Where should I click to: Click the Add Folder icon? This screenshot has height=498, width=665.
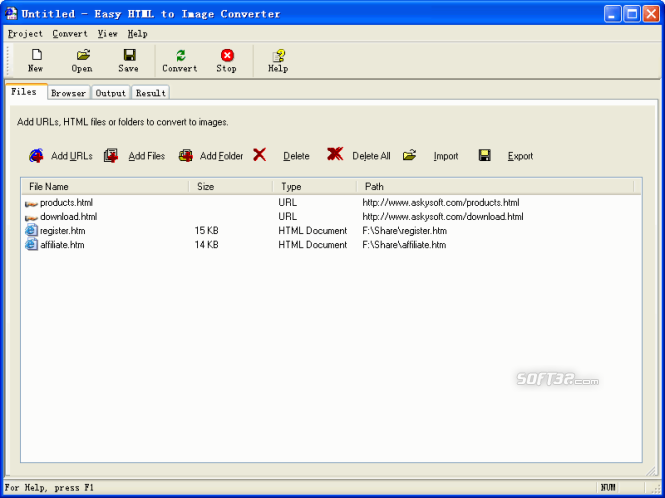185,156
